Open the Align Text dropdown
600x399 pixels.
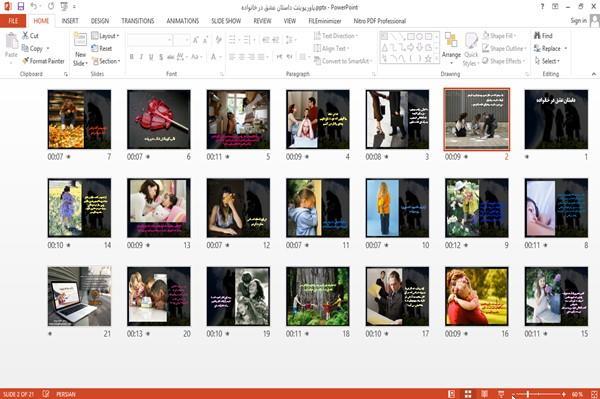331,49
